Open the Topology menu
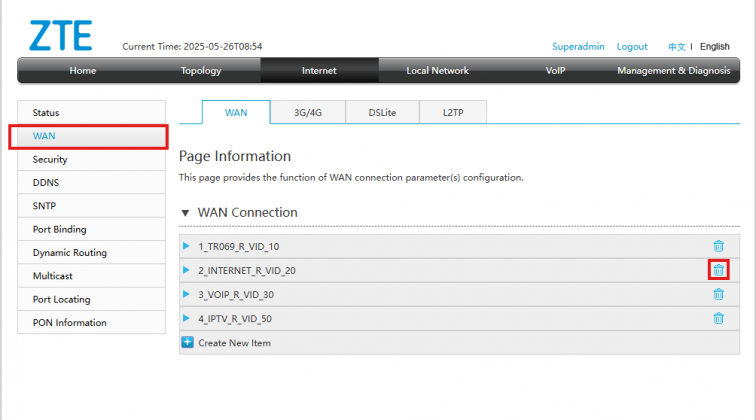 coord(201,71)
